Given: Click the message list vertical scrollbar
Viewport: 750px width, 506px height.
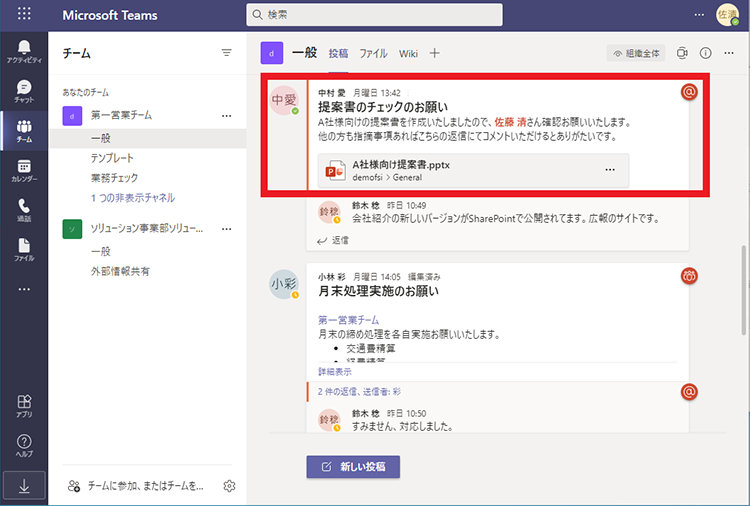Looking at the screenshot, I should pyautogui.click(x=744, y=290).
